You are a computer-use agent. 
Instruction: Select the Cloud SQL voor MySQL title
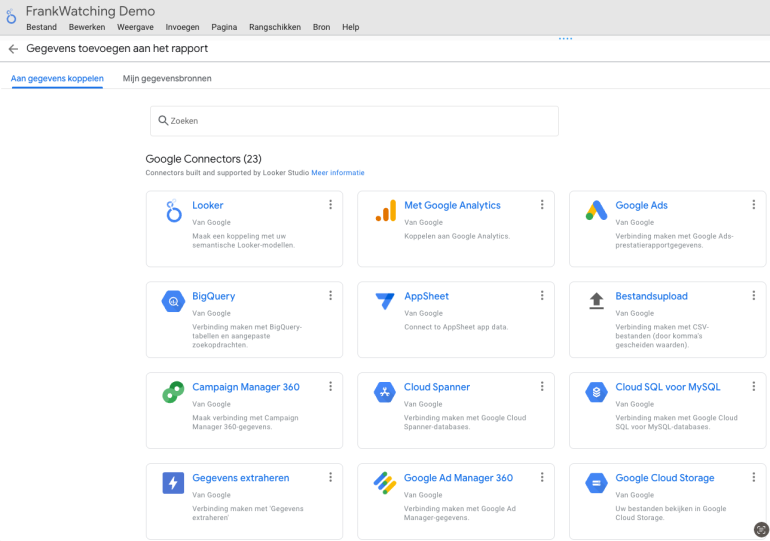668,387
